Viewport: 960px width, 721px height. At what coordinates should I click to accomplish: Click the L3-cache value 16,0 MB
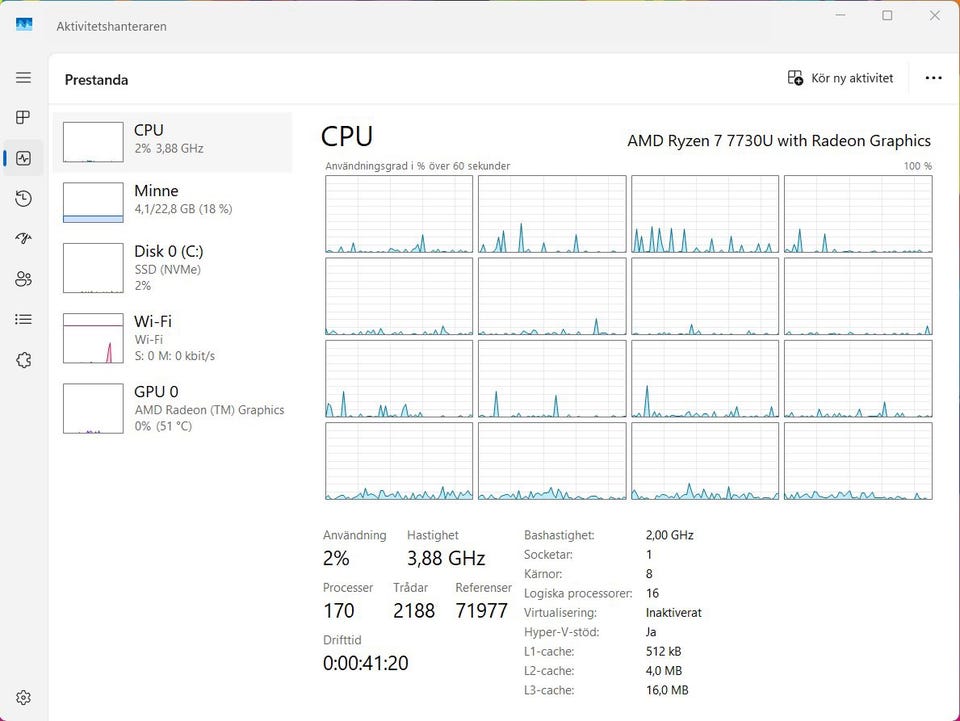click(x=667, y=690)
